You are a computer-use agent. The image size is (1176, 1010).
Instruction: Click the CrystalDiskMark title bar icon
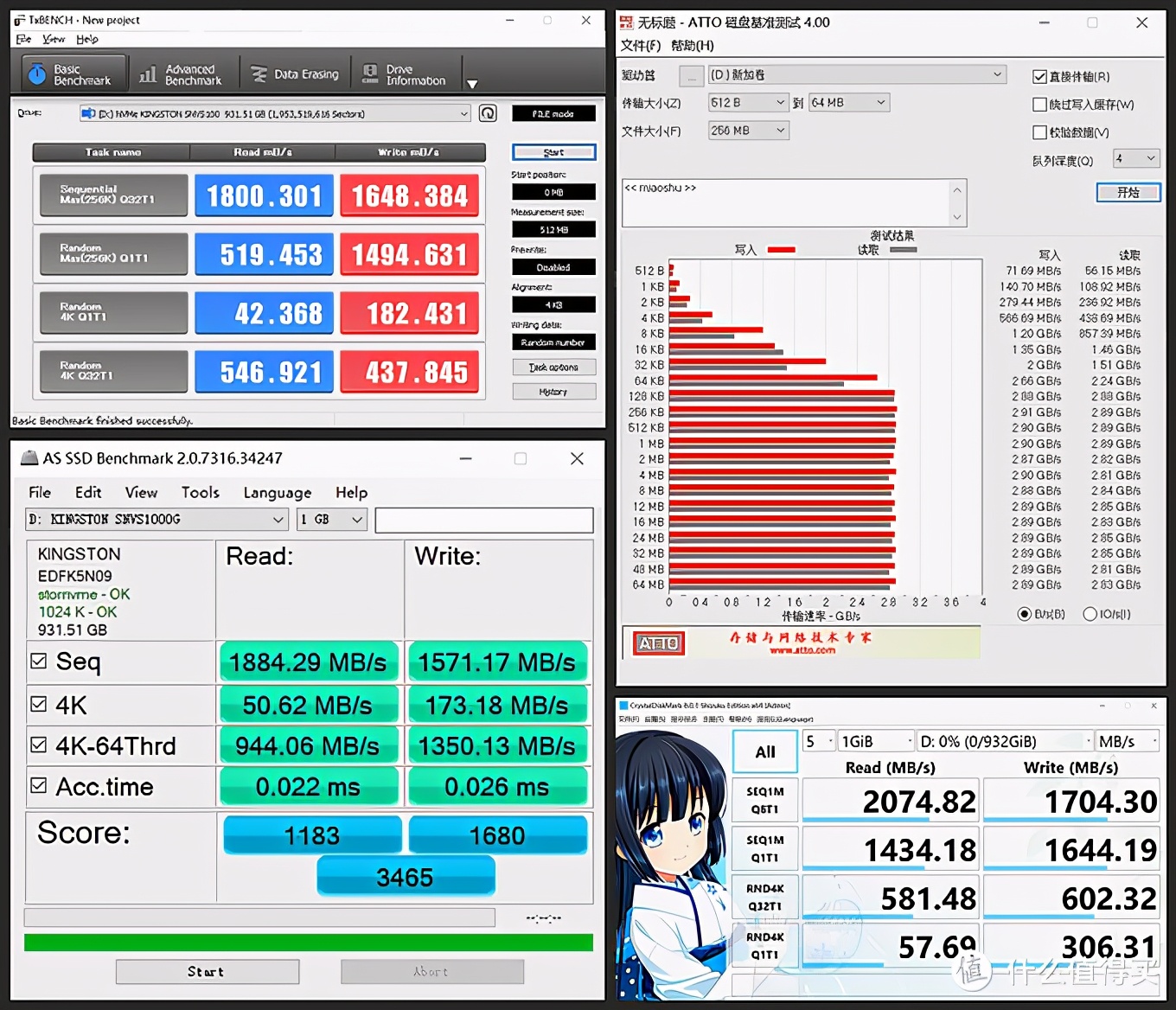623,706
